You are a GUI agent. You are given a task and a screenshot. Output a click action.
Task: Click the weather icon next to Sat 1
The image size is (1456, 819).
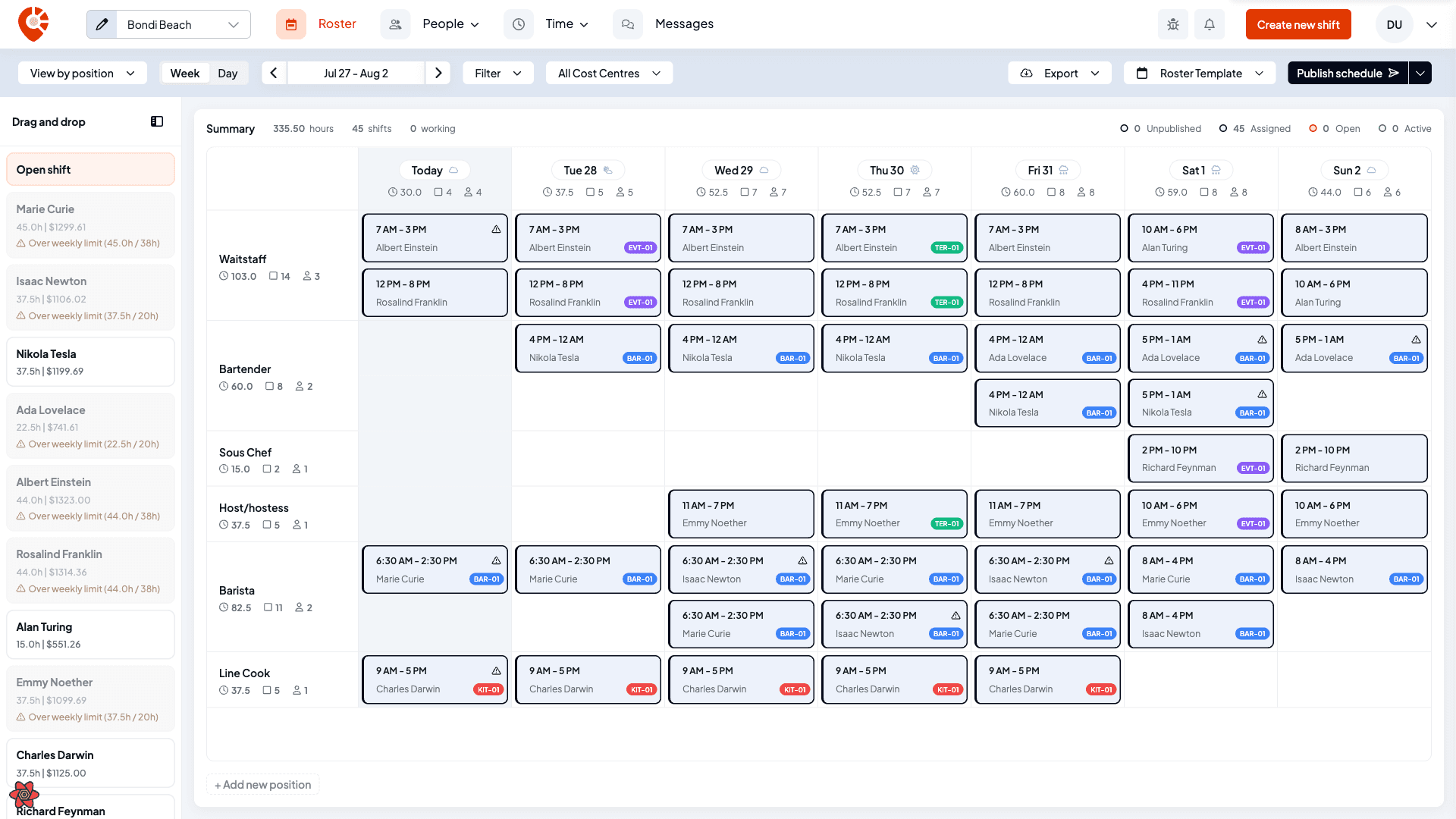[1216, 170]
